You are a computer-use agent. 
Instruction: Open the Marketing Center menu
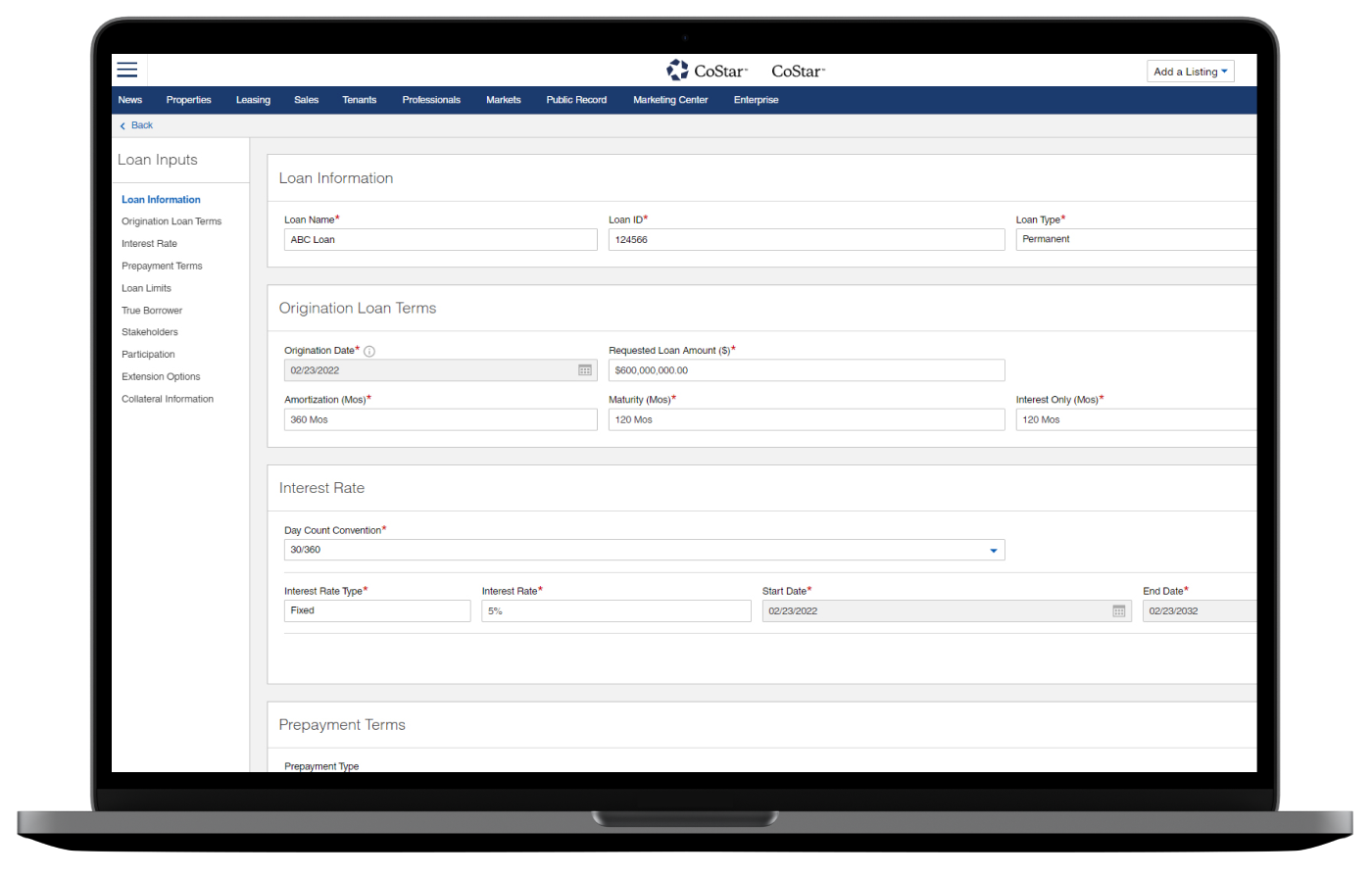(x=670, y=100)
